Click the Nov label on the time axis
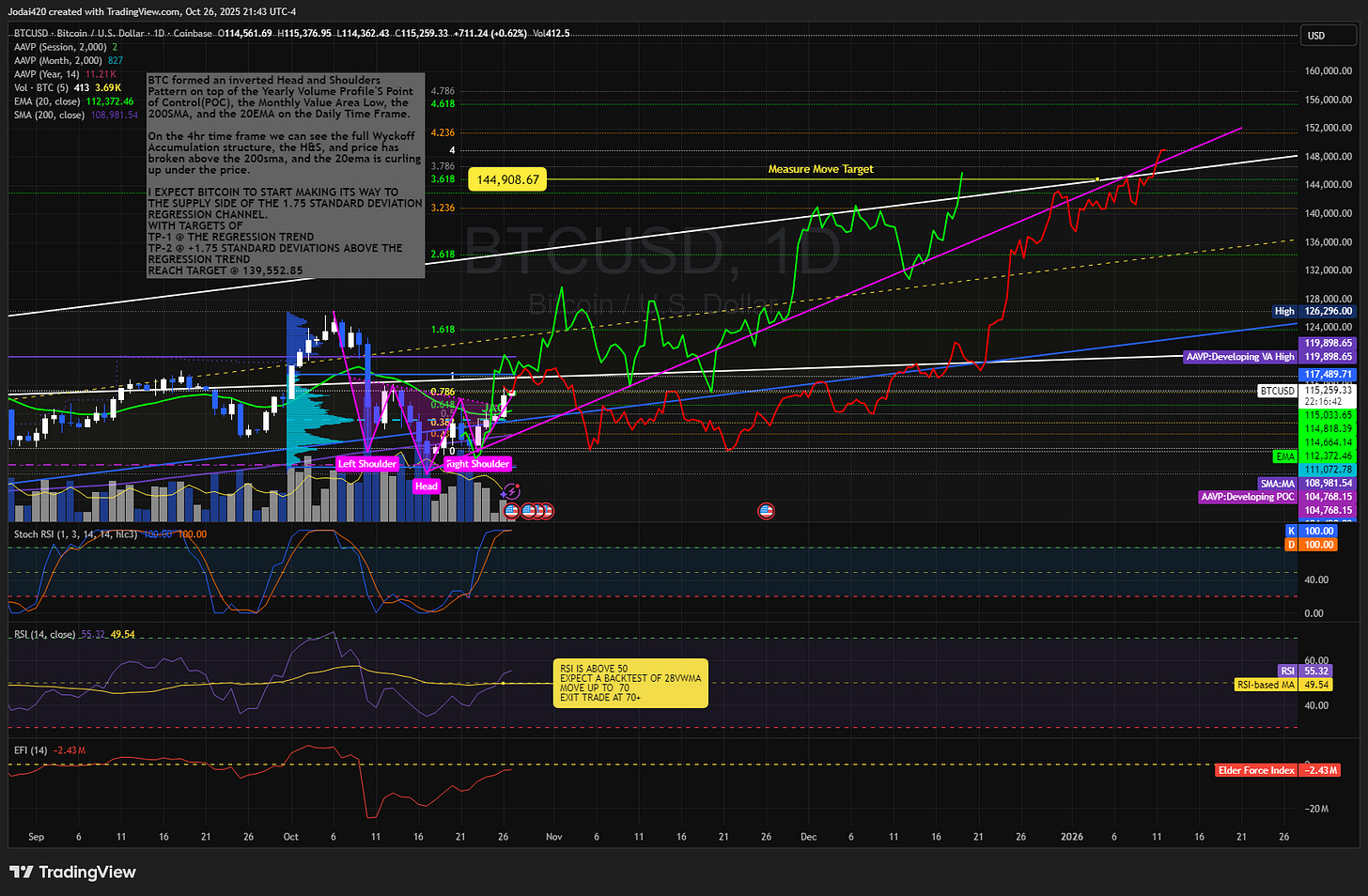The width and height of the screenshot is (1368, 896). (x=553, y=836)
